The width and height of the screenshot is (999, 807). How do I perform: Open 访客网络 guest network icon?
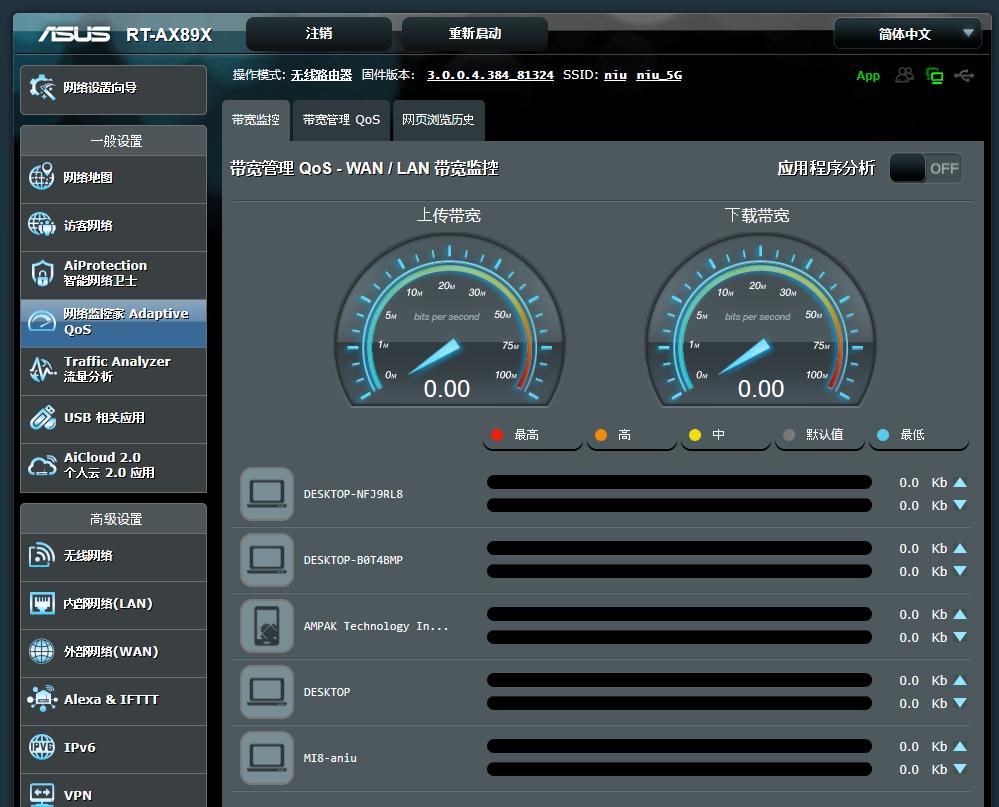coord(42,225)
